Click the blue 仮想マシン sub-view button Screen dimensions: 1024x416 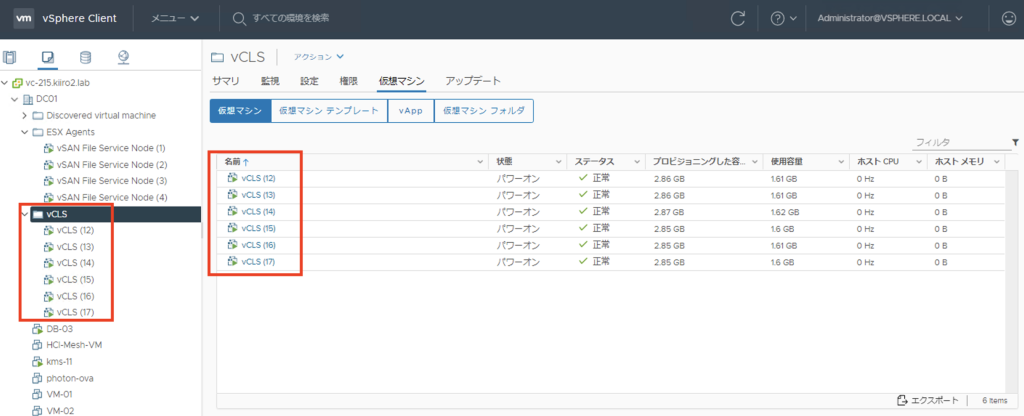(240, 110)
